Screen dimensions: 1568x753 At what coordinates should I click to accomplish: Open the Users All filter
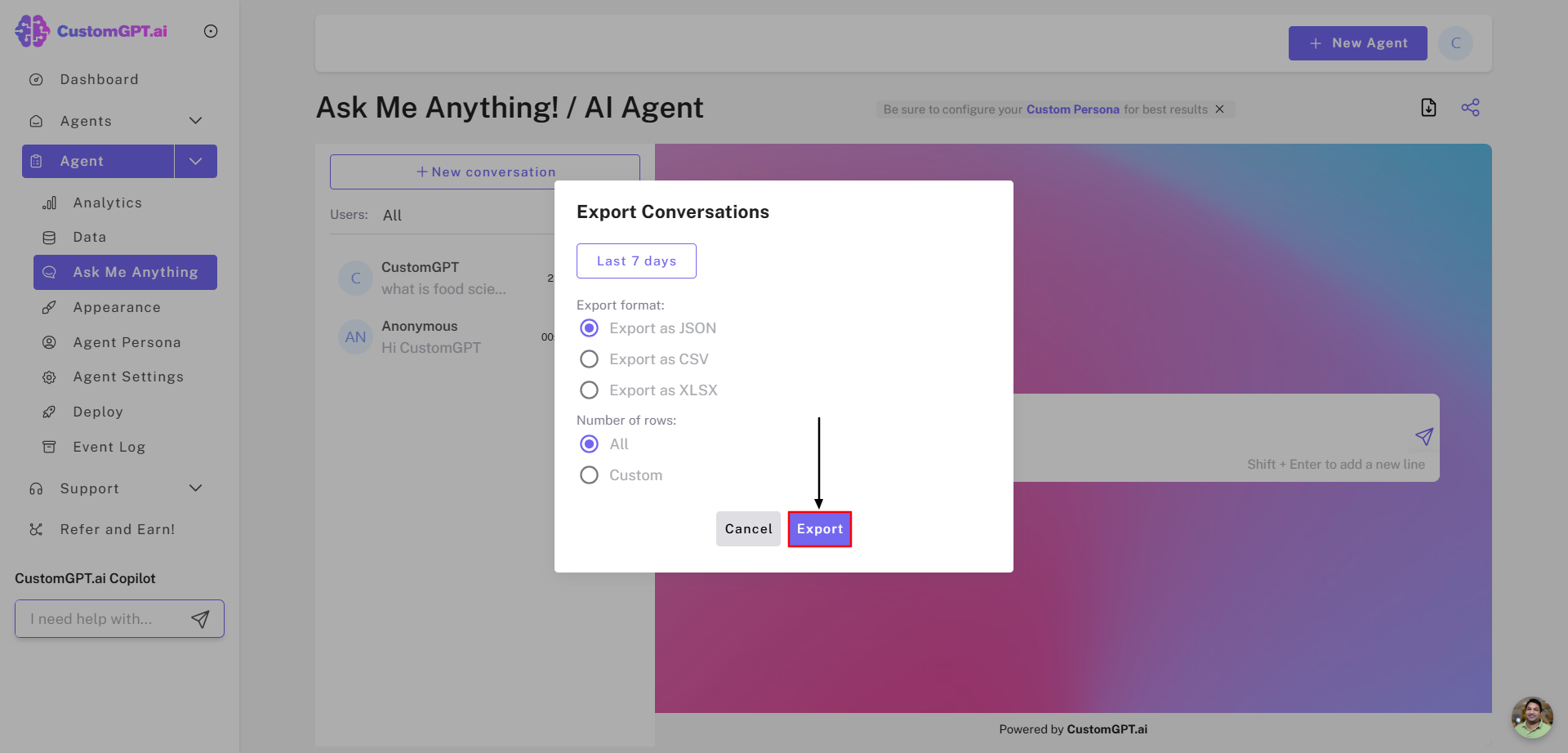pyautogui.click(x=392, y=216)
